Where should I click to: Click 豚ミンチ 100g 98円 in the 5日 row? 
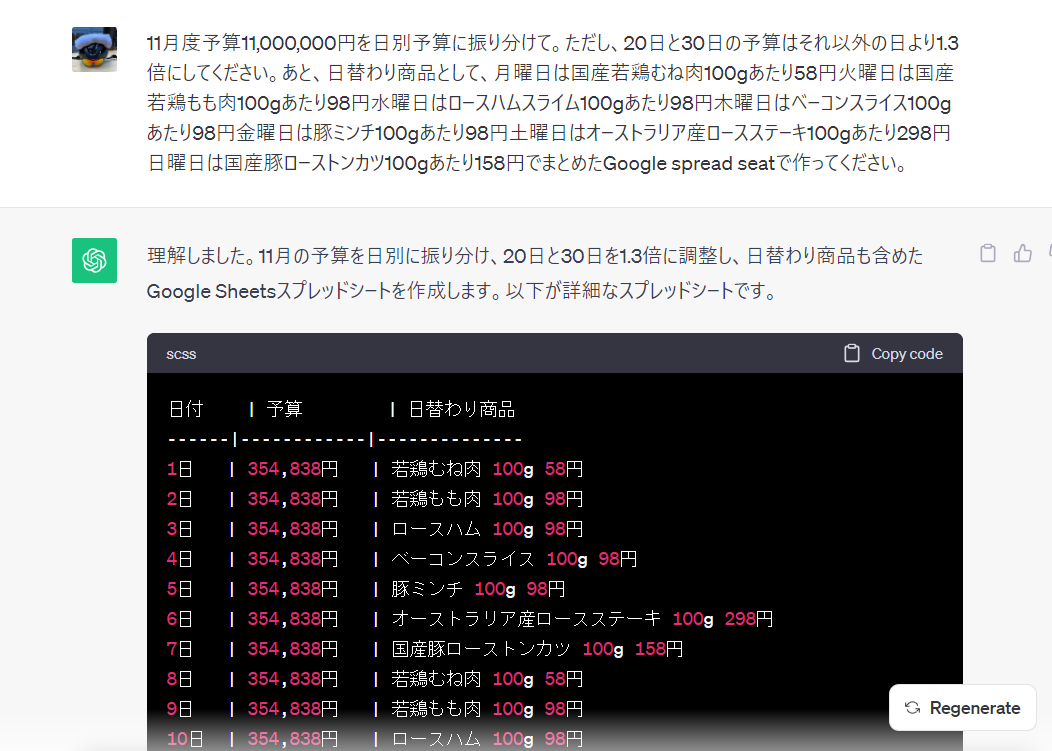[x=478, y=589]
